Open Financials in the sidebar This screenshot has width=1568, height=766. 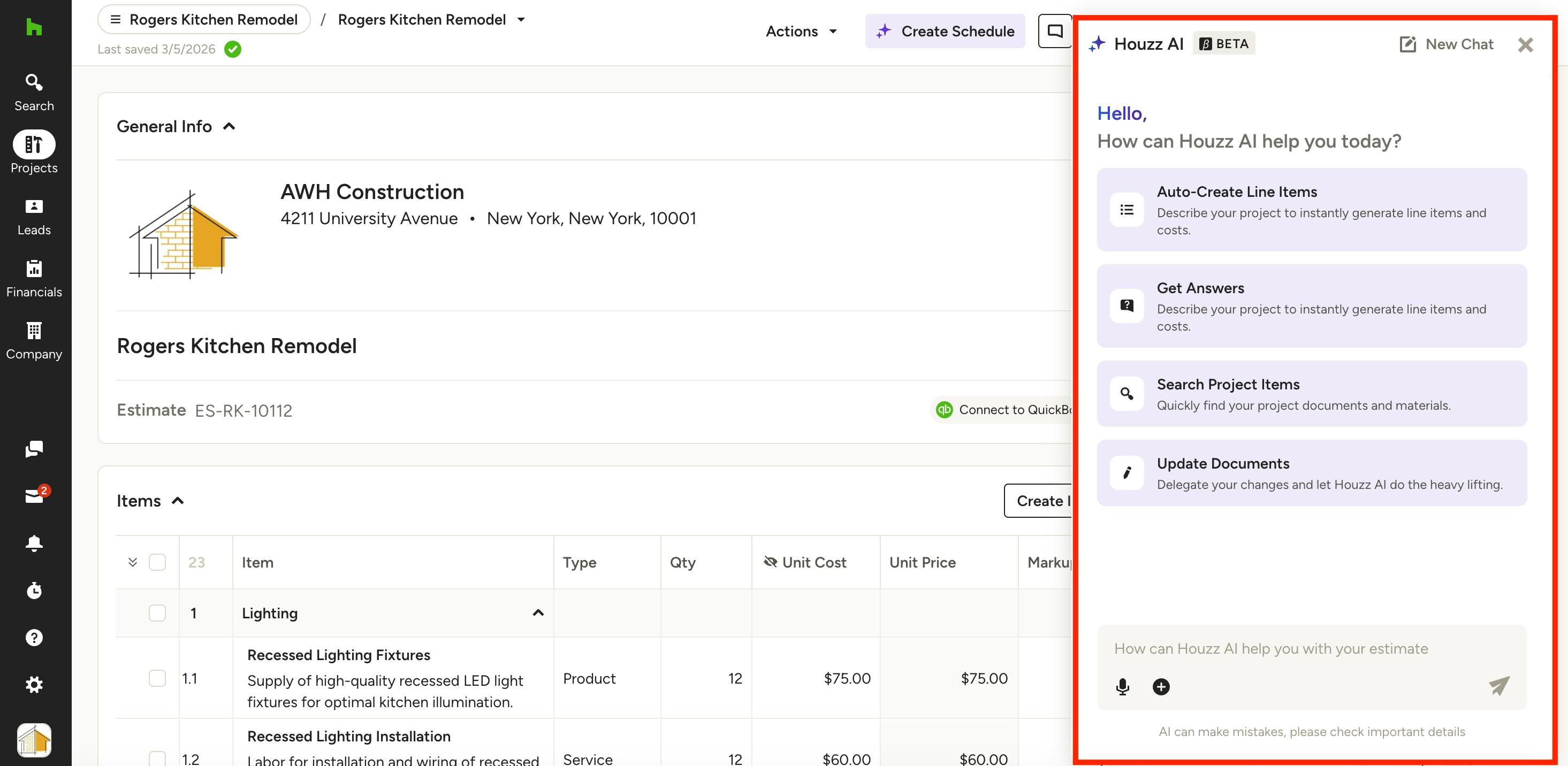click(x=34, y=279)
